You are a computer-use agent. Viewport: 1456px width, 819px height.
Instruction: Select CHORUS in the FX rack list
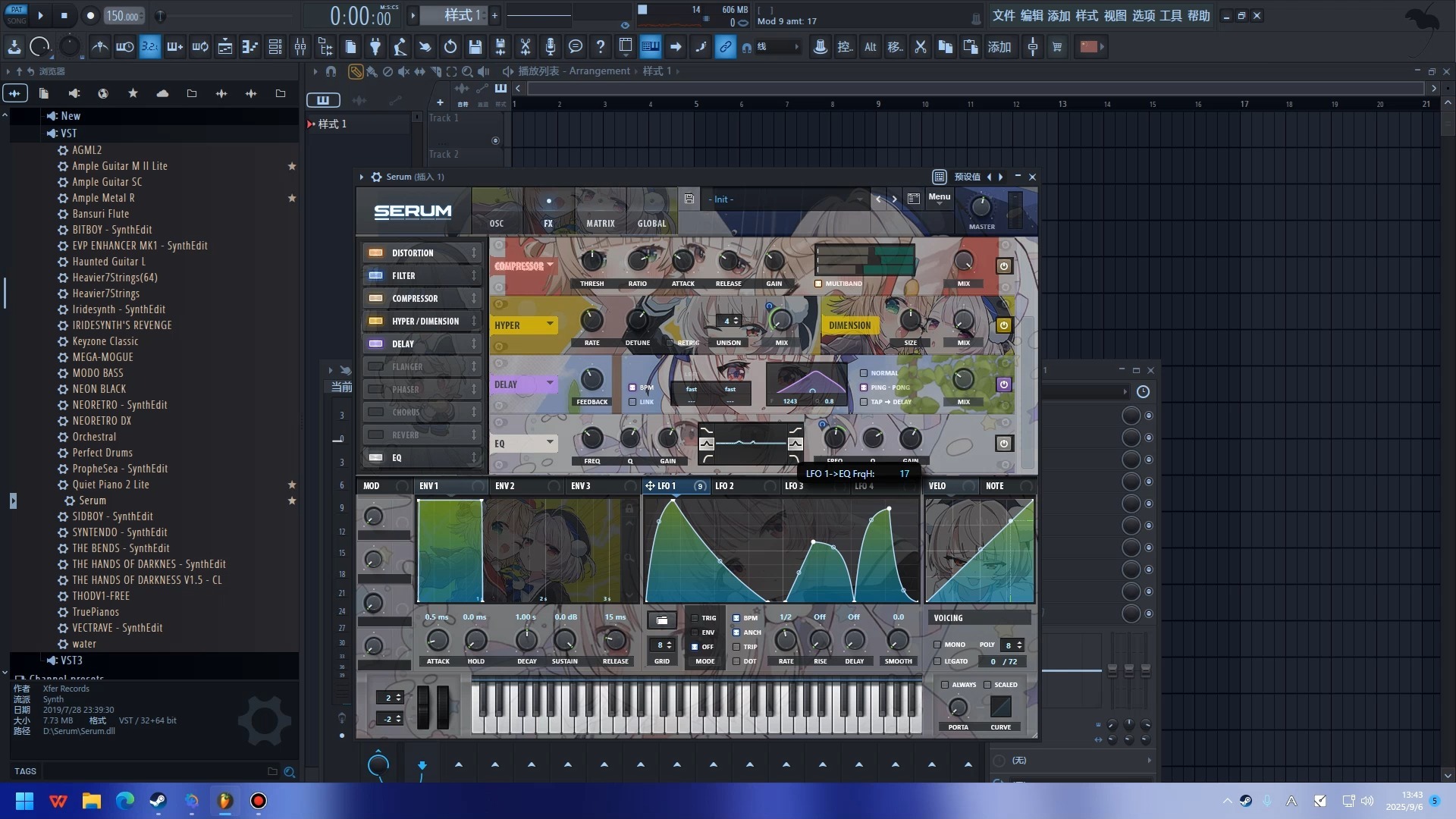pyautogui.click(x=421, y=413)
